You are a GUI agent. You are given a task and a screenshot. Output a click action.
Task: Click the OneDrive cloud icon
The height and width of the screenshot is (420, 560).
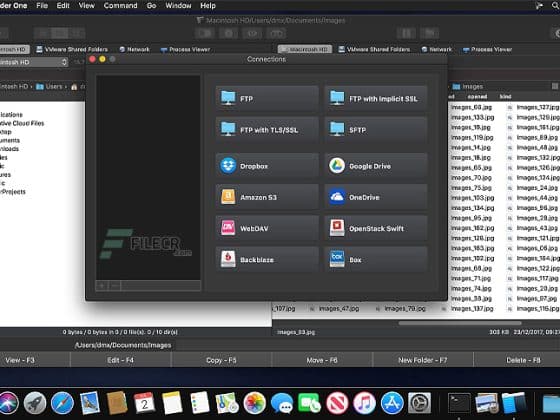click(337, 197)
